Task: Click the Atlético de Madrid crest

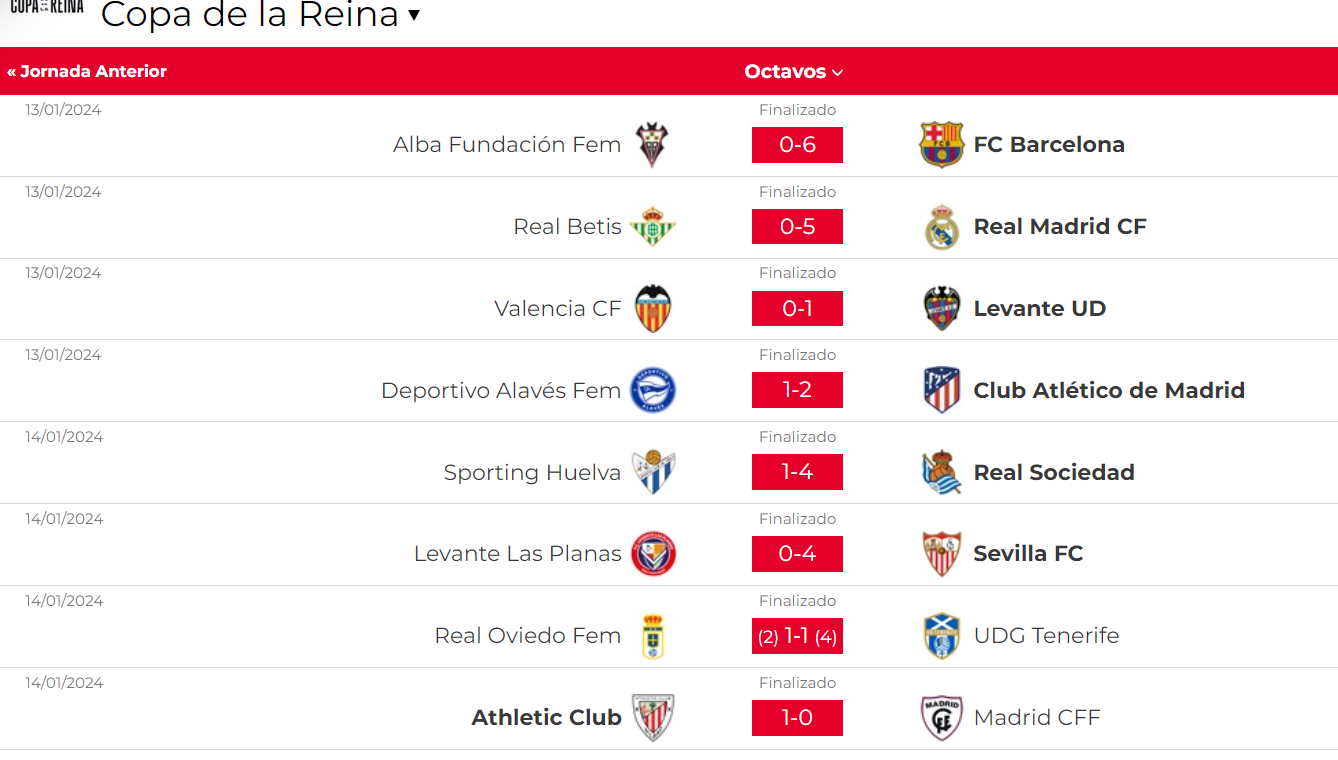Action: coord(941,390)
